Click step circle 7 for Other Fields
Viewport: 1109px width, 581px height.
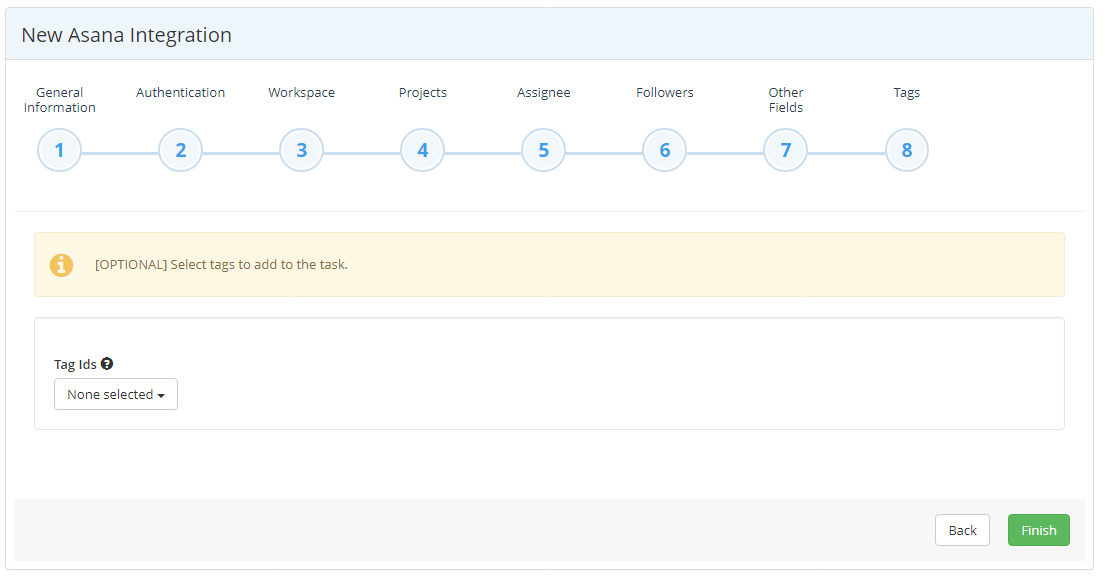[x=785, y=149]
